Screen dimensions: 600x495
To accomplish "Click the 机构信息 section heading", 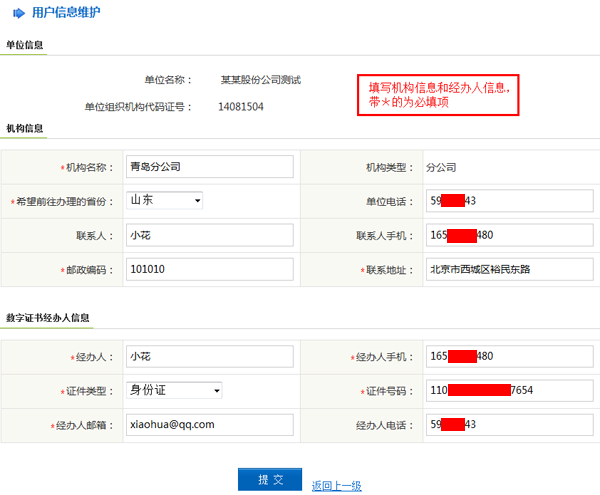I will click(24, 129).
